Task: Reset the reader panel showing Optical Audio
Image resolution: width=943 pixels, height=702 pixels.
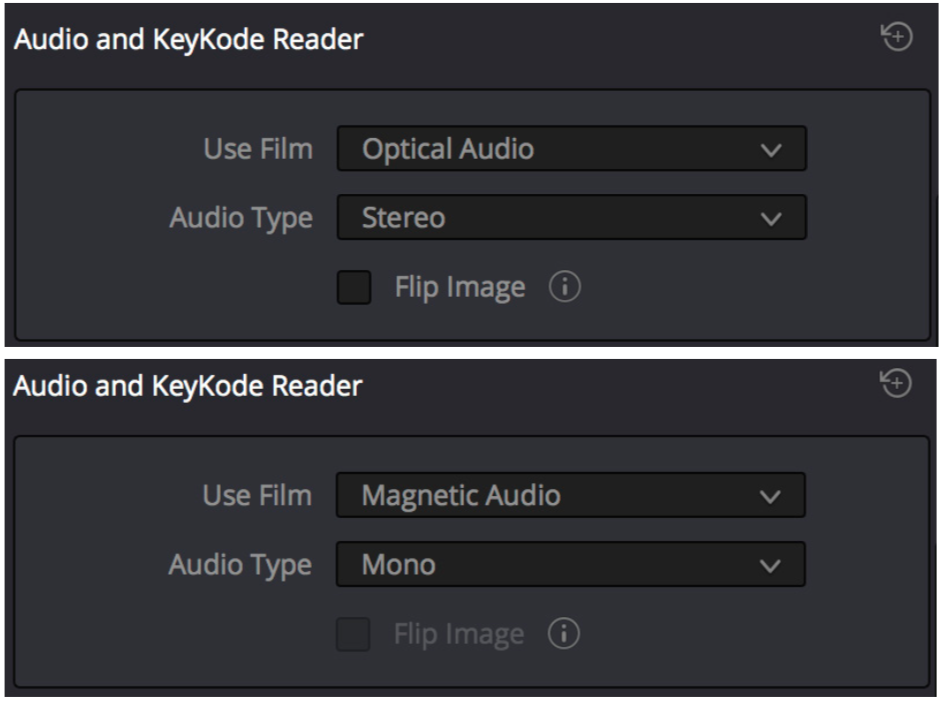Action: tap(897, 37)
